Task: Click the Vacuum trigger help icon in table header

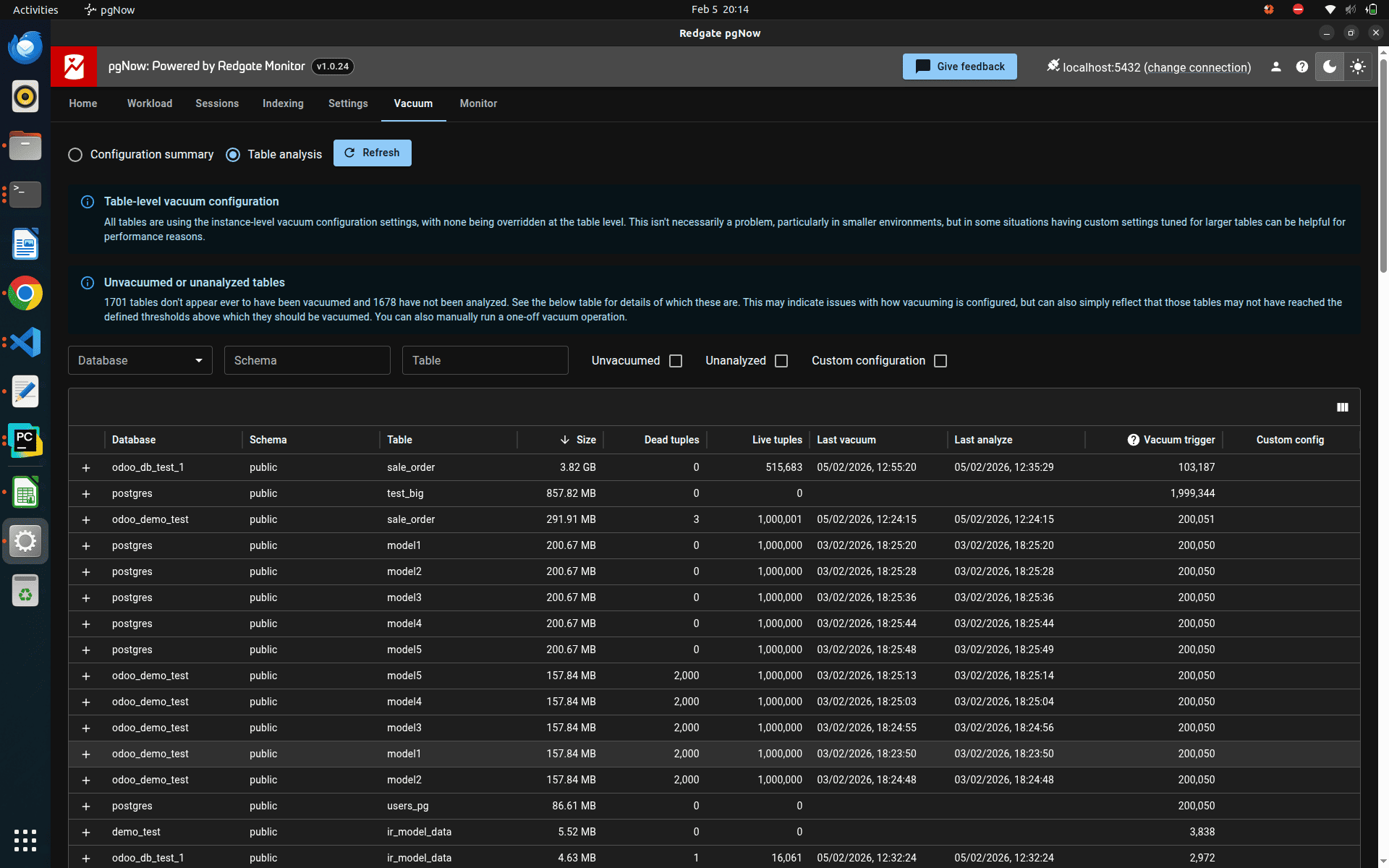Action: click(1131, 440)
